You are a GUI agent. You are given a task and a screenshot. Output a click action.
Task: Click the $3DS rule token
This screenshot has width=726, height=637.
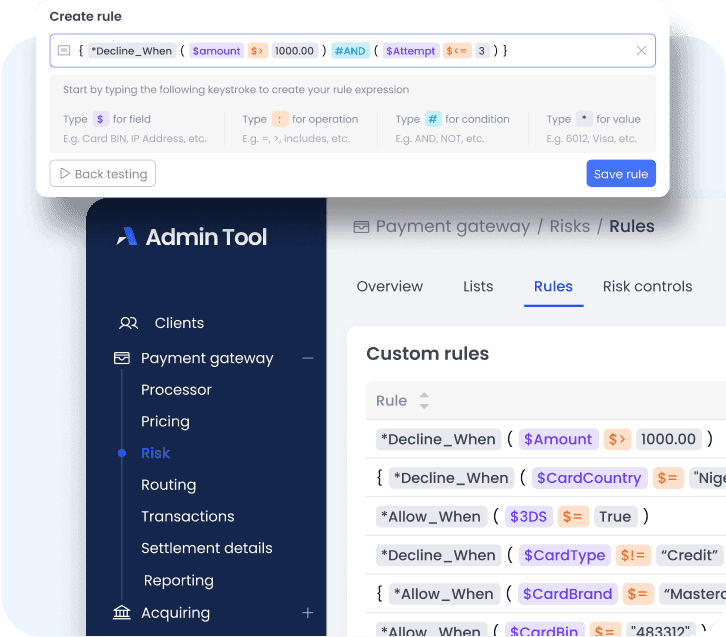click(528, 516)
